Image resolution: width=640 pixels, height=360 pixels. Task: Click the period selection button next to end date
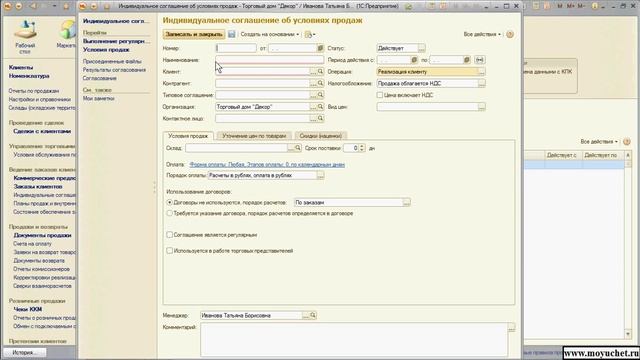click(480, 60)
